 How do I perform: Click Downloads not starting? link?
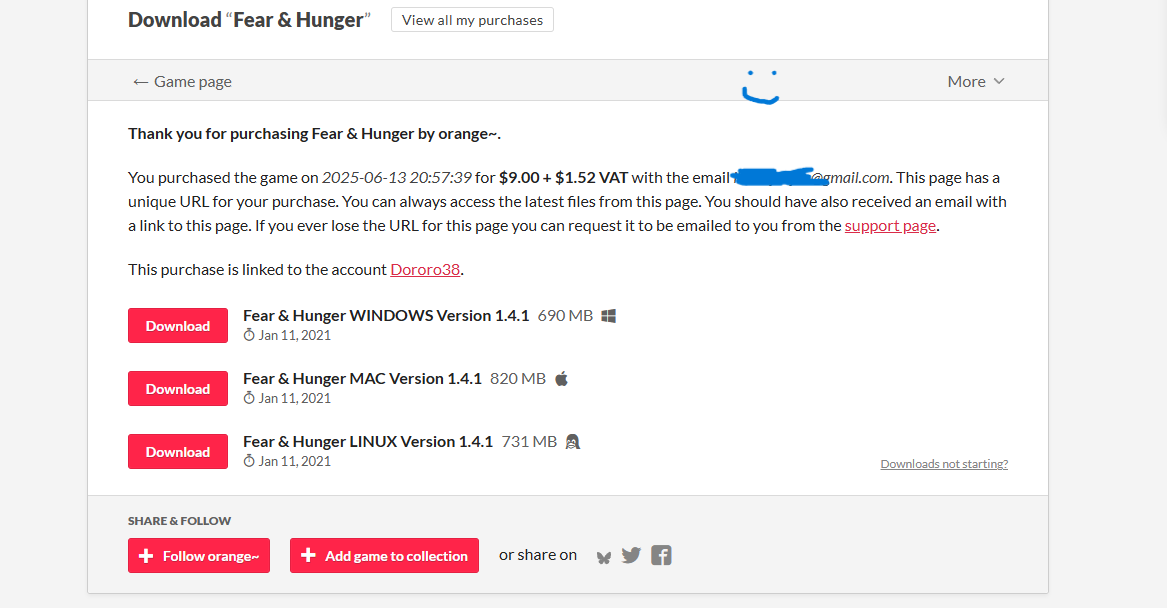tap(944, 464)
